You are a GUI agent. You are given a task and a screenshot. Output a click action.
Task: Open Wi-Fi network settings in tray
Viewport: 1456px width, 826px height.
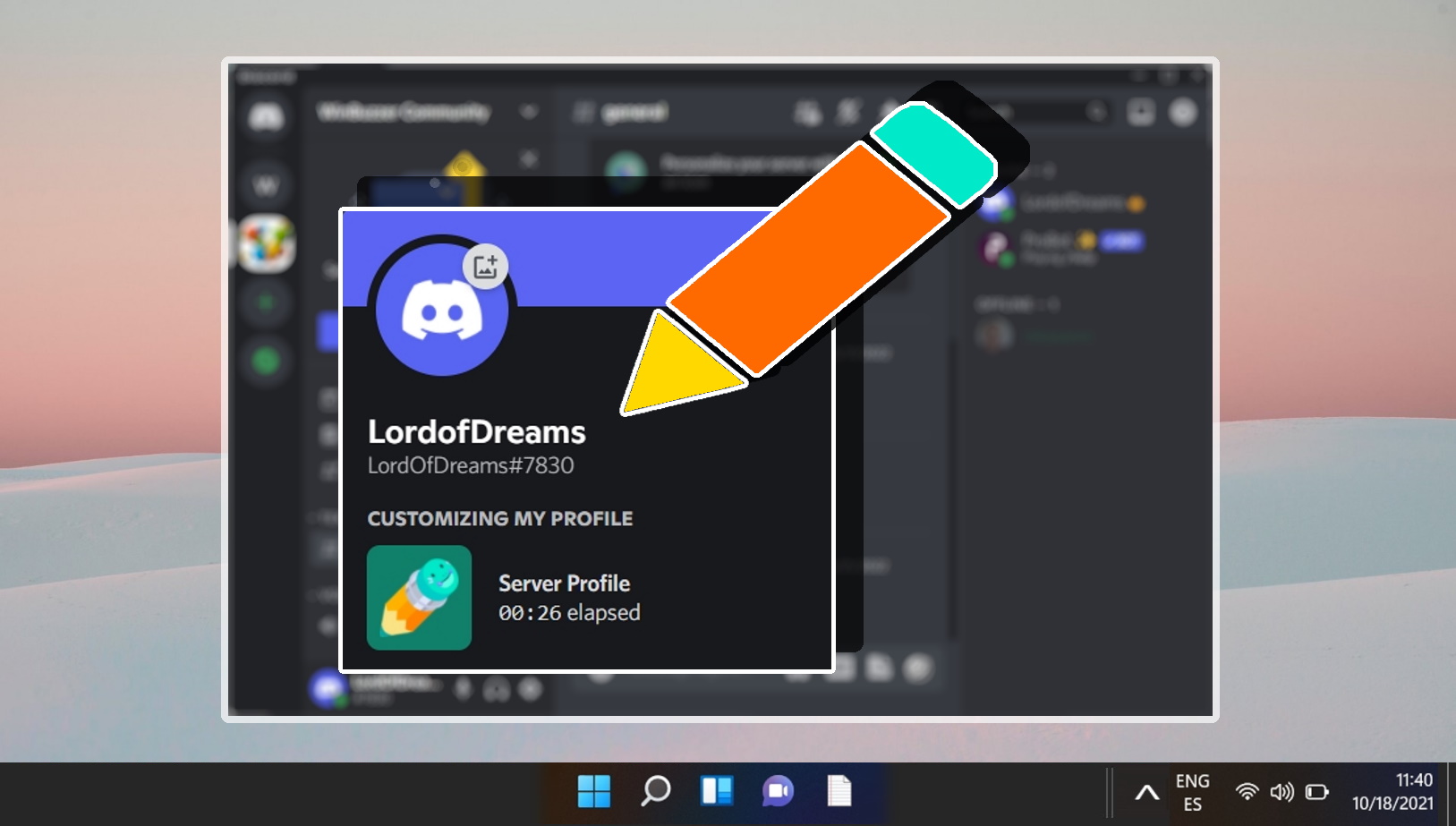(x=1247, y=792)
